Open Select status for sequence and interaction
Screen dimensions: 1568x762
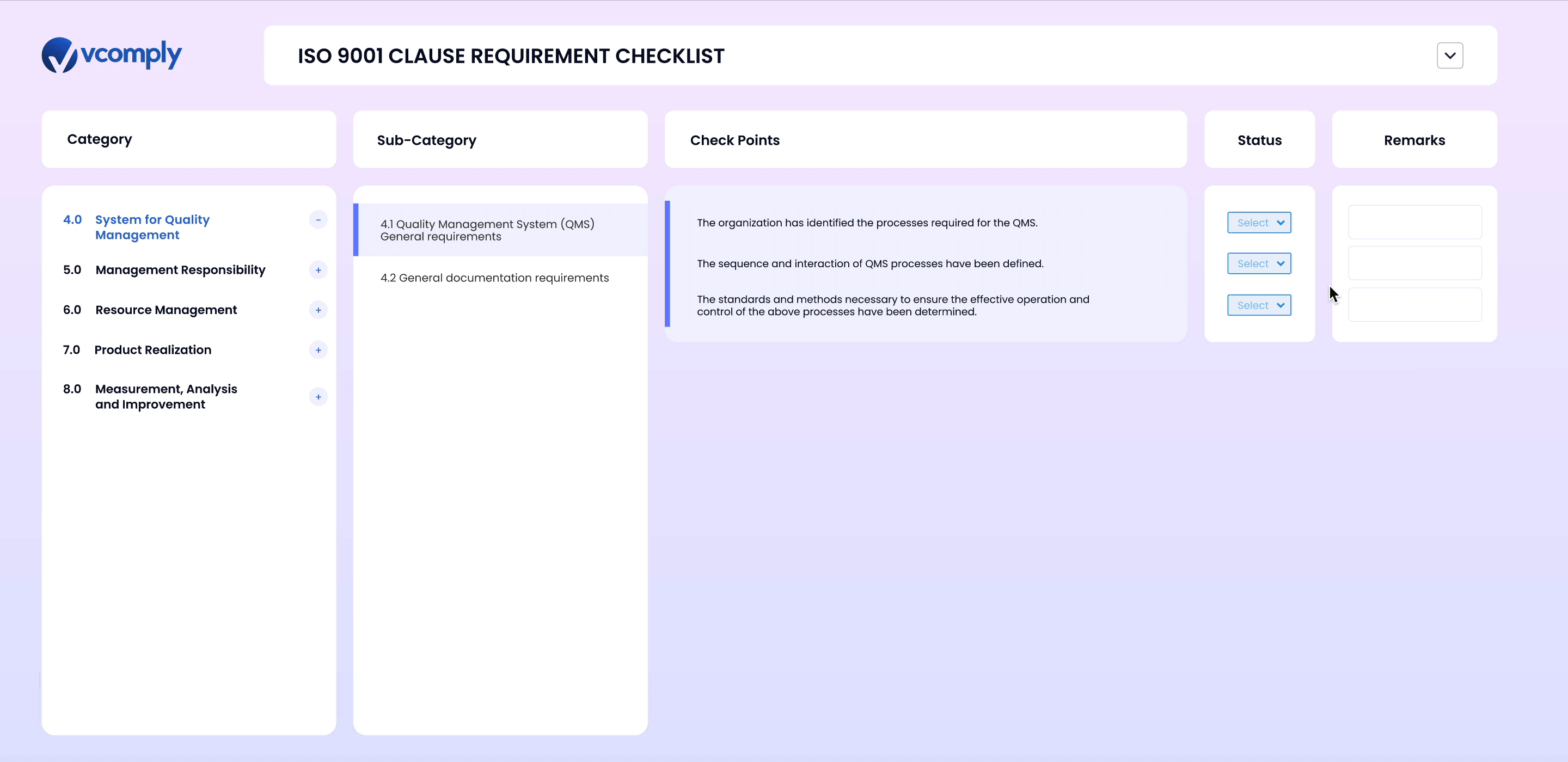[x=1259, y=263]
